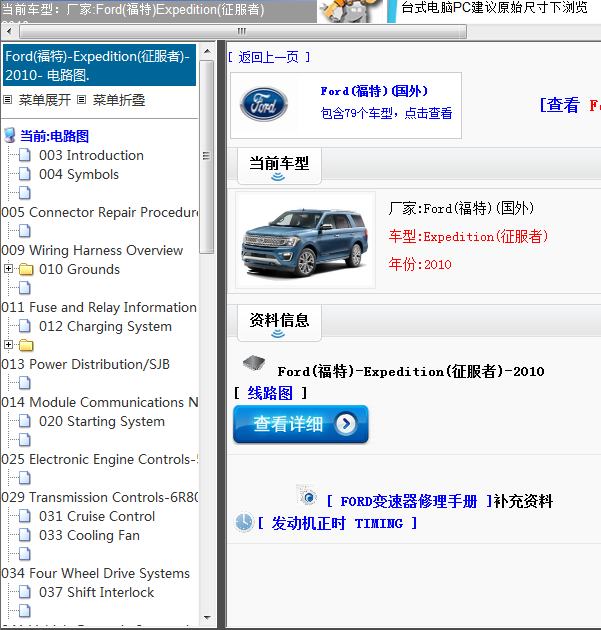Viewport: 601px width, 630px height.
Task: Open FORD变速器修理手册 link
Action: tap(409, 501)
